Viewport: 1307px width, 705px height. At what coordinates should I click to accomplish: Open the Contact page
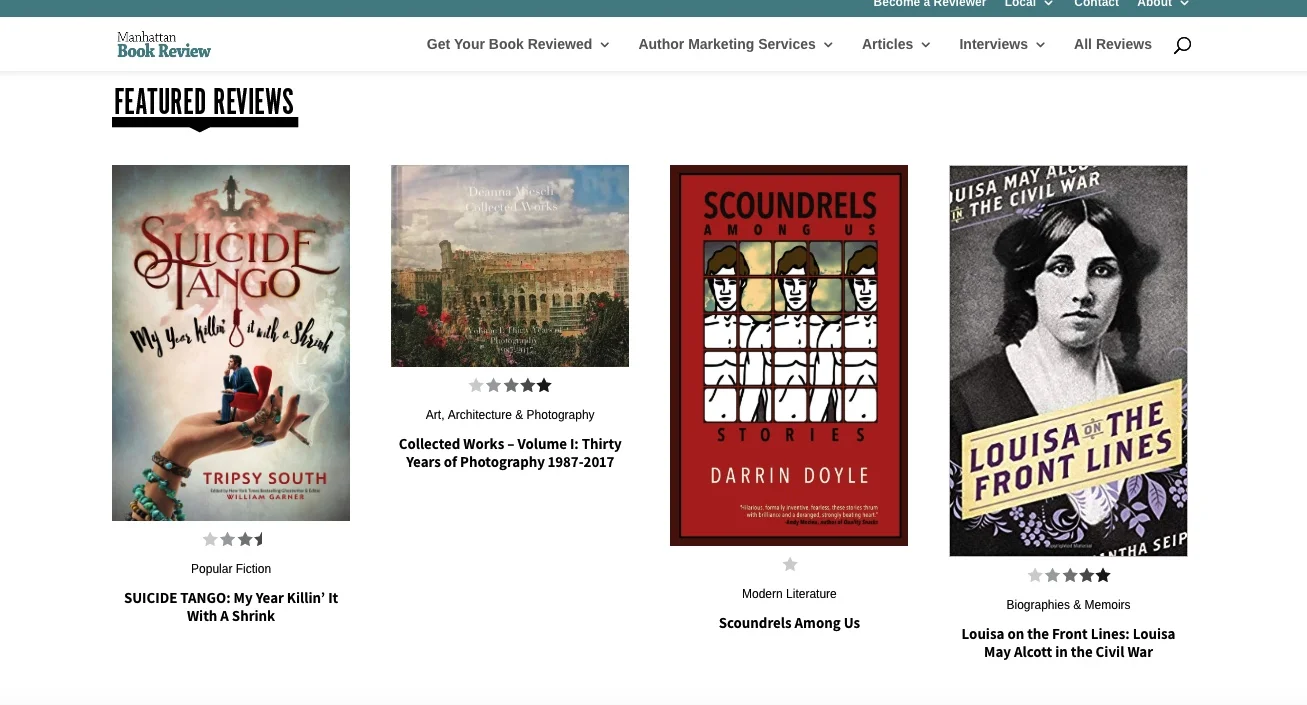pyautogui.click(x=1096, y=4)
